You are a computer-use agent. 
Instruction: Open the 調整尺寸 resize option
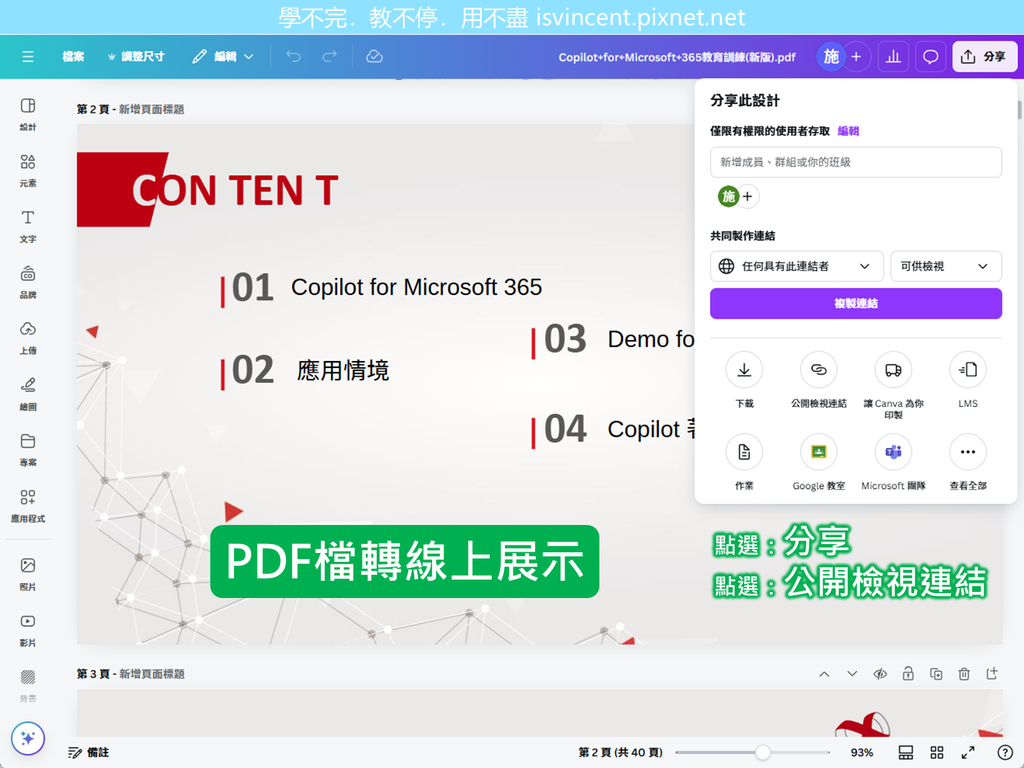(136, 57)
